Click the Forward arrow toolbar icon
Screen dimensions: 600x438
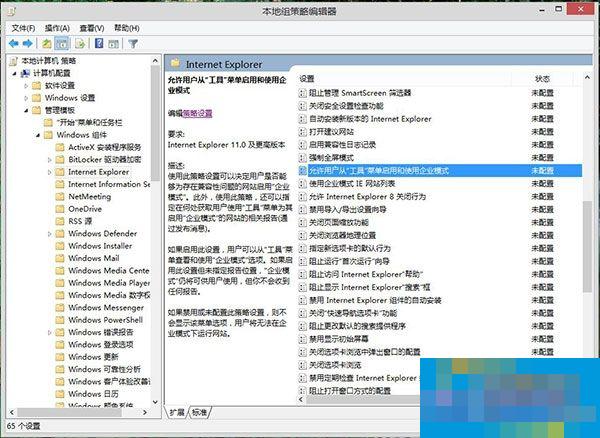click(28, 43)
